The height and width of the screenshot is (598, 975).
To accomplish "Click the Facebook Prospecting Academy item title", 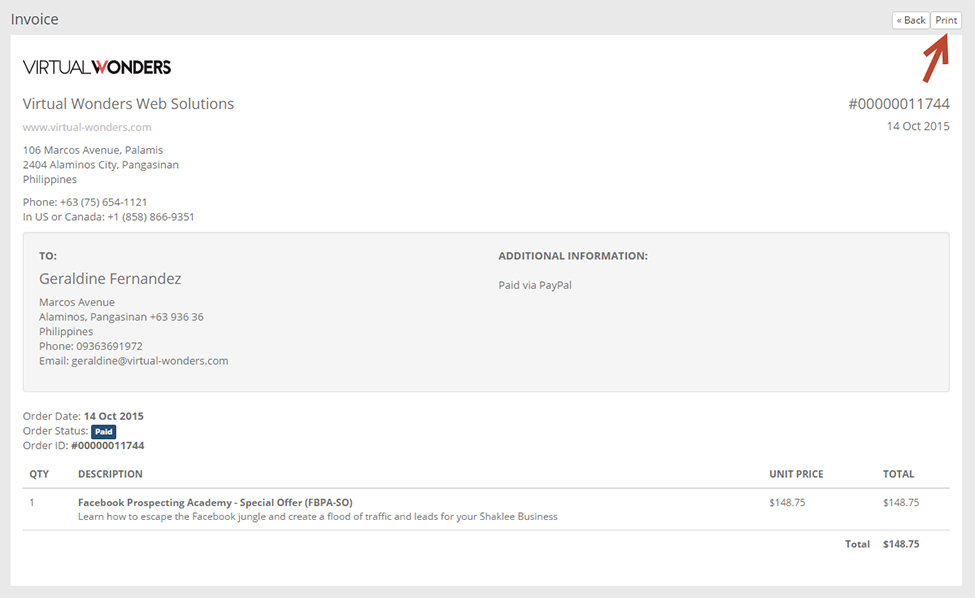I will [215, 502].
